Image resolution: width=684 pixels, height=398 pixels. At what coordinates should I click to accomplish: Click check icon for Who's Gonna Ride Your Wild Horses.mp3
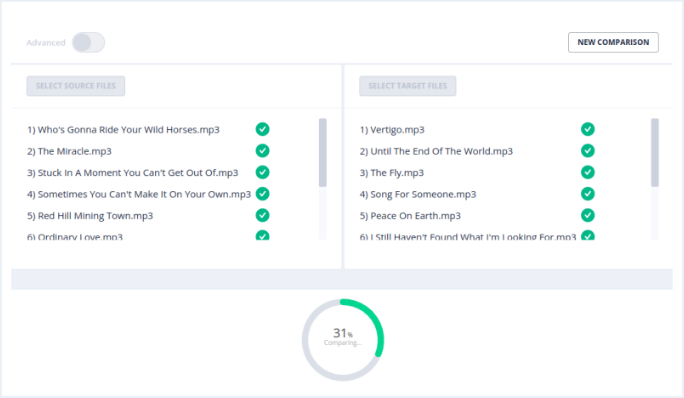pyautogui.click(x=262, y=129)
